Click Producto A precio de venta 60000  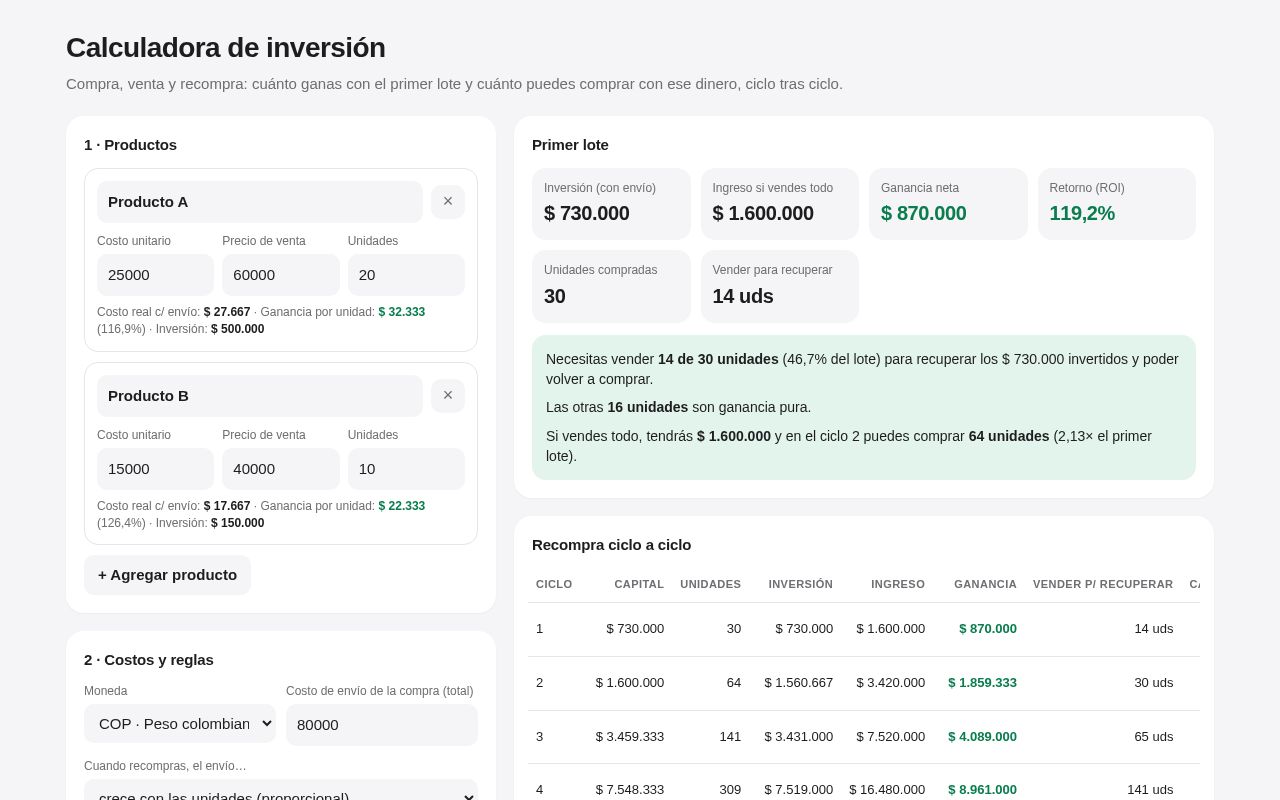coord(281,275)
